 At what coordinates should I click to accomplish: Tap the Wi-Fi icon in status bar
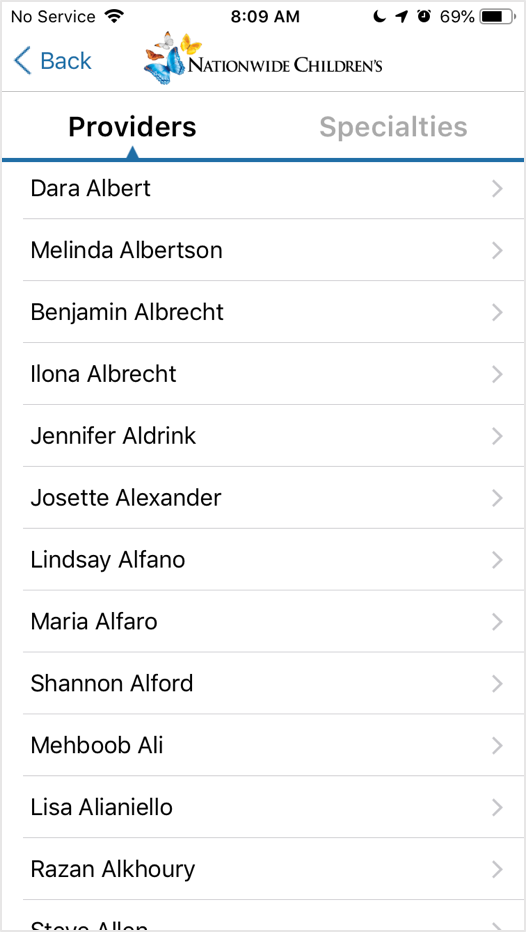pos(112,16)
